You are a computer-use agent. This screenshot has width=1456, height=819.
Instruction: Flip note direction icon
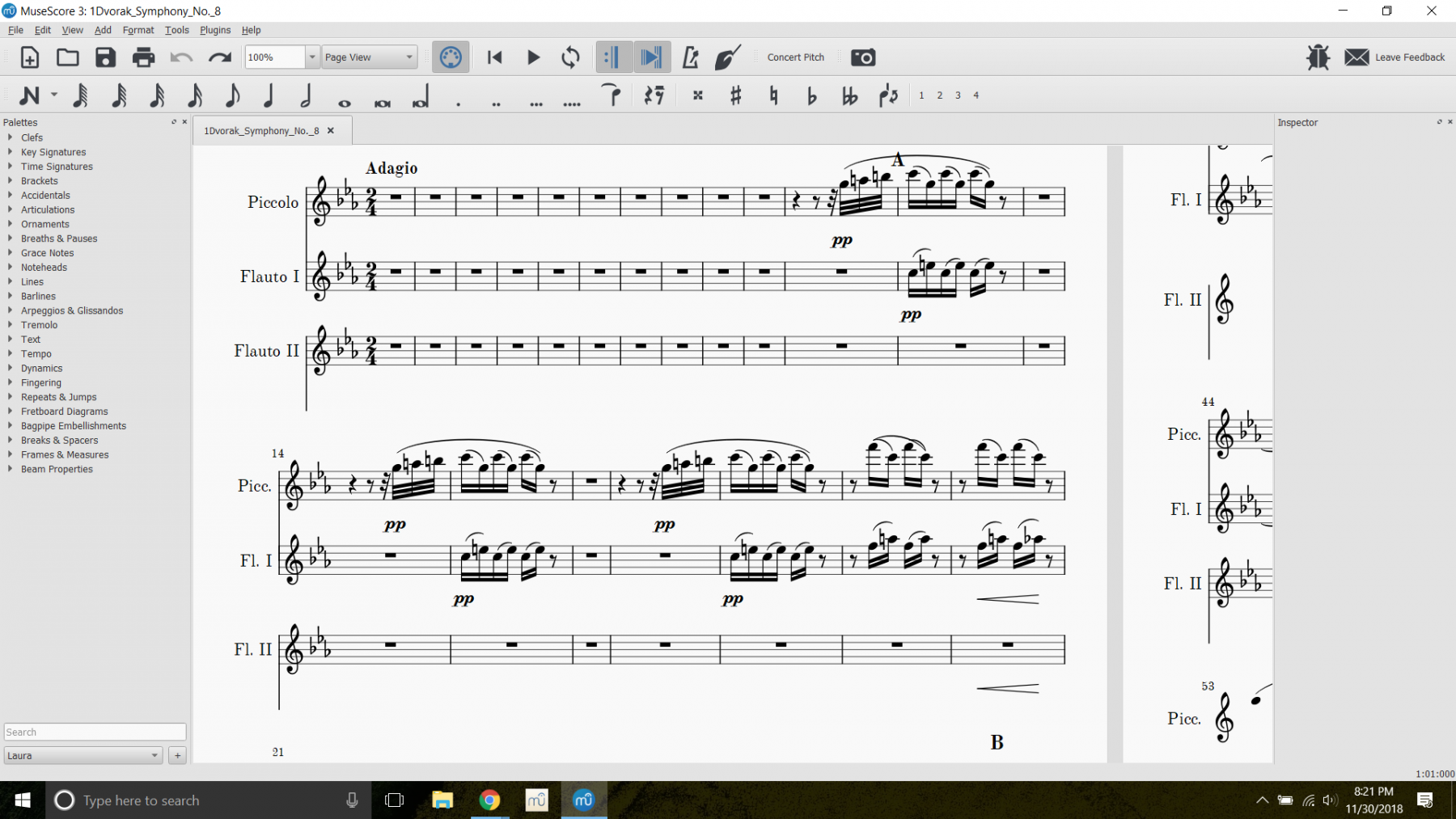tap(888, 95)
